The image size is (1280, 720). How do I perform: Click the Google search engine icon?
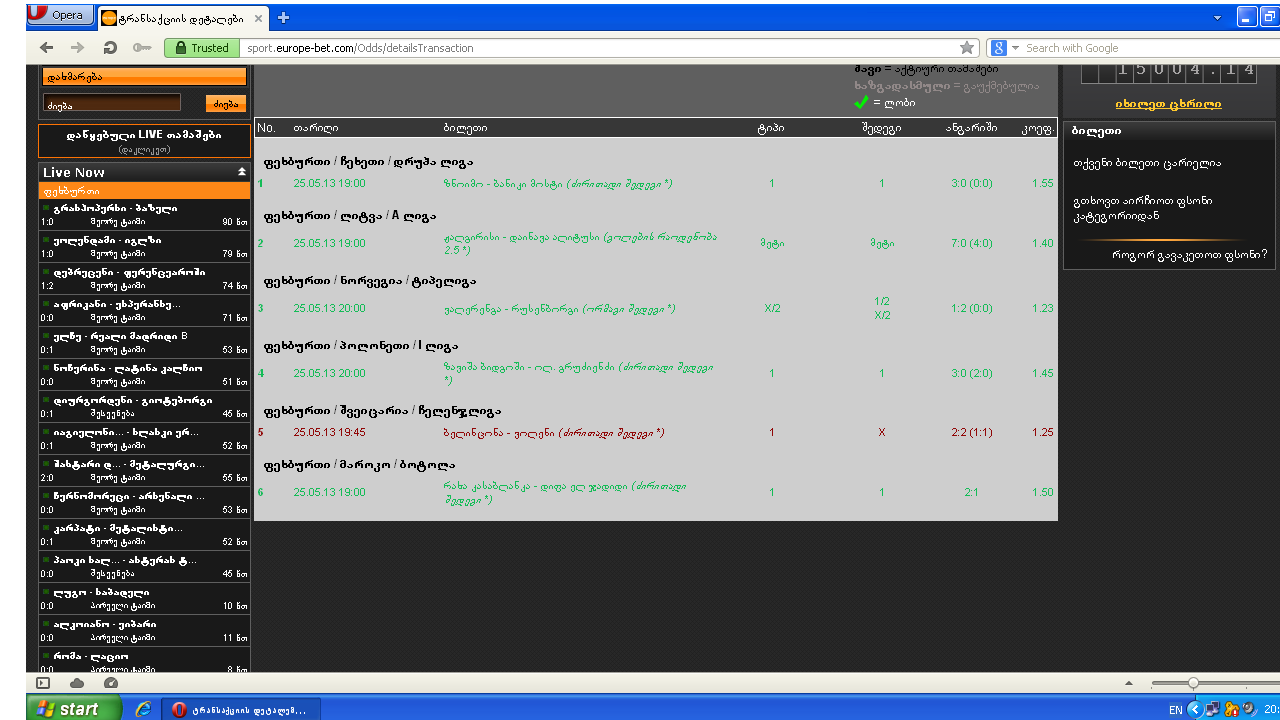pyautogui.click(x=997, y=48)
